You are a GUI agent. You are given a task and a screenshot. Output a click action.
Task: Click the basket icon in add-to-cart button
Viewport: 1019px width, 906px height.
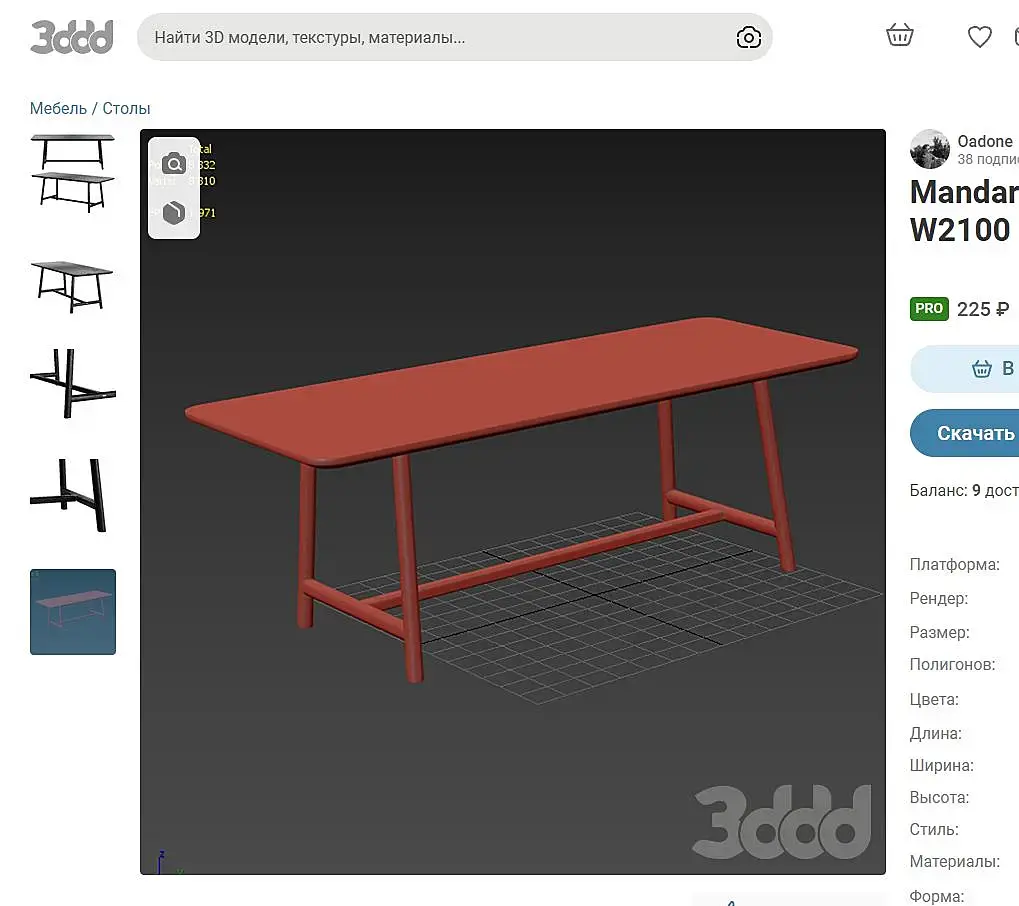[x=981, y=369]
